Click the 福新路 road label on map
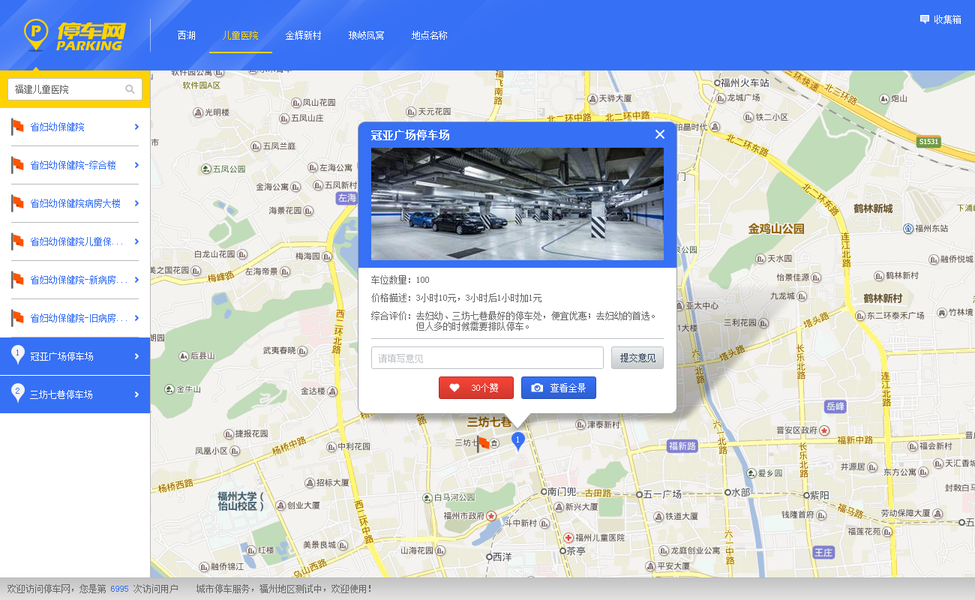Viewport: 975px width, 600px height. click(x=682, y=446)
